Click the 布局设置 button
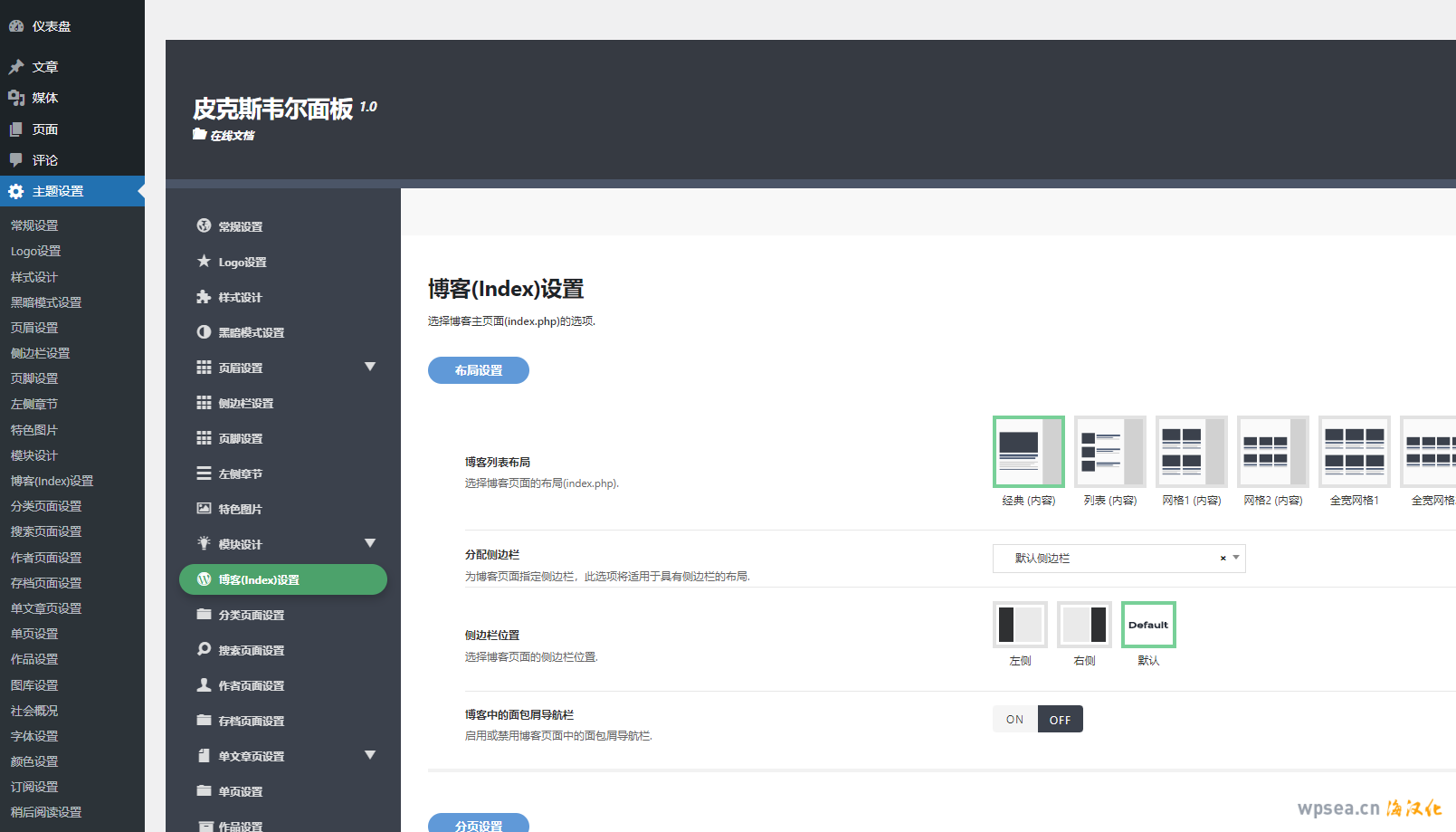Image resolution: width=1456 pixels, height=832 pixels. [x=478, y=370]
